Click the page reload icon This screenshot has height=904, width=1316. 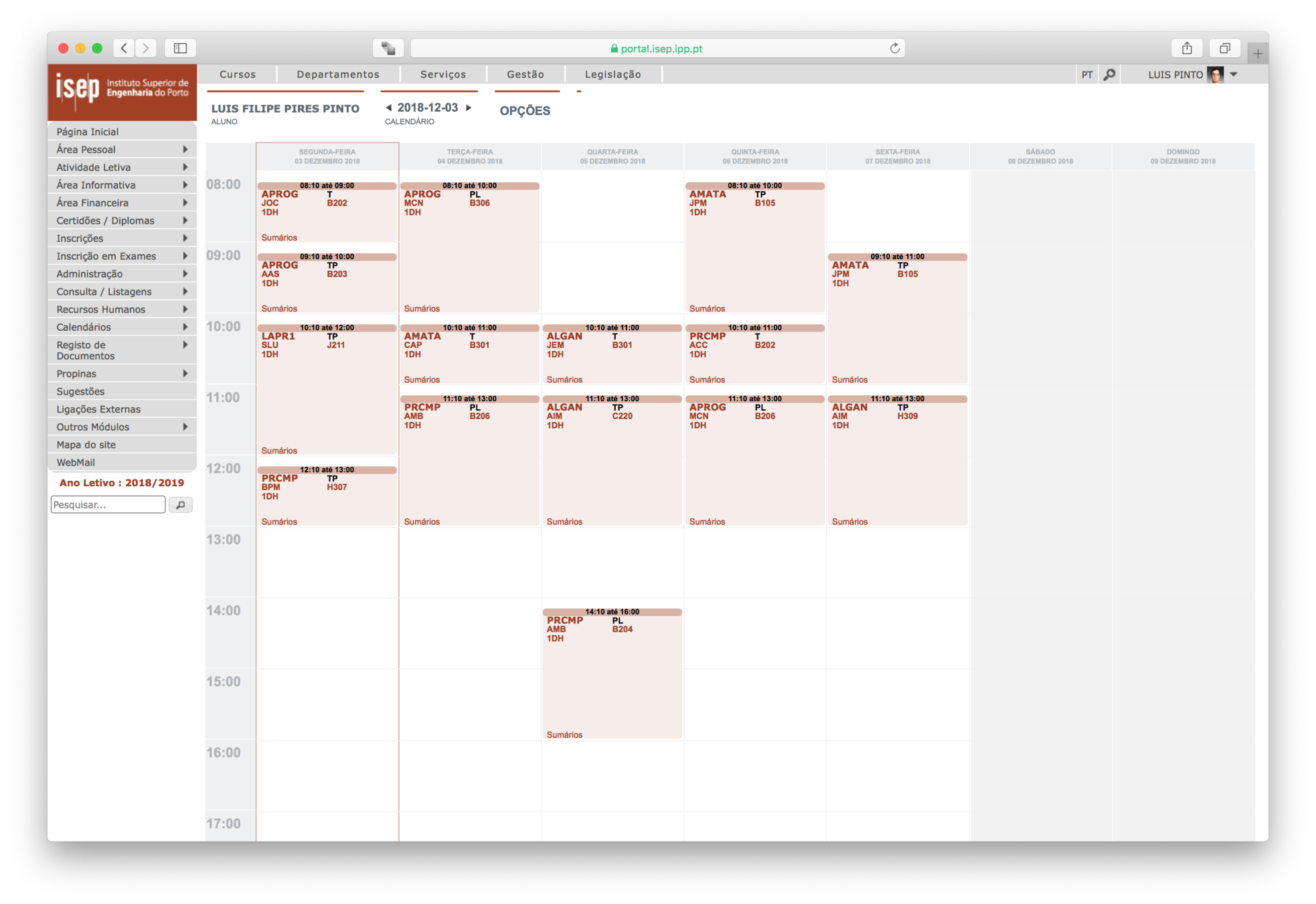click(x=894, y=48)
